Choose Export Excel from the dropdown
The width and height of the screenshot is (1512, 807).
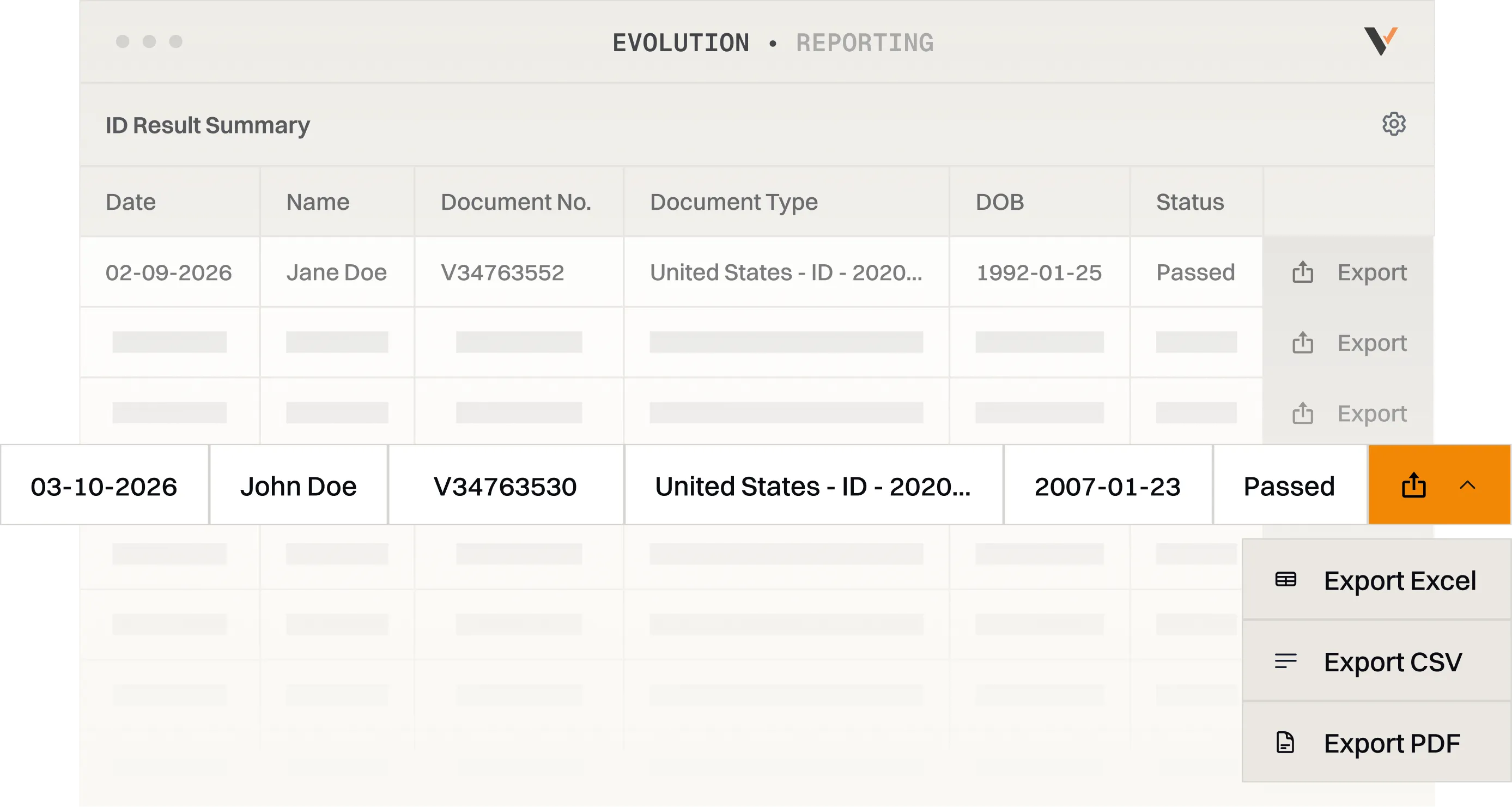pyautogui.click(x=1376, y=580)
